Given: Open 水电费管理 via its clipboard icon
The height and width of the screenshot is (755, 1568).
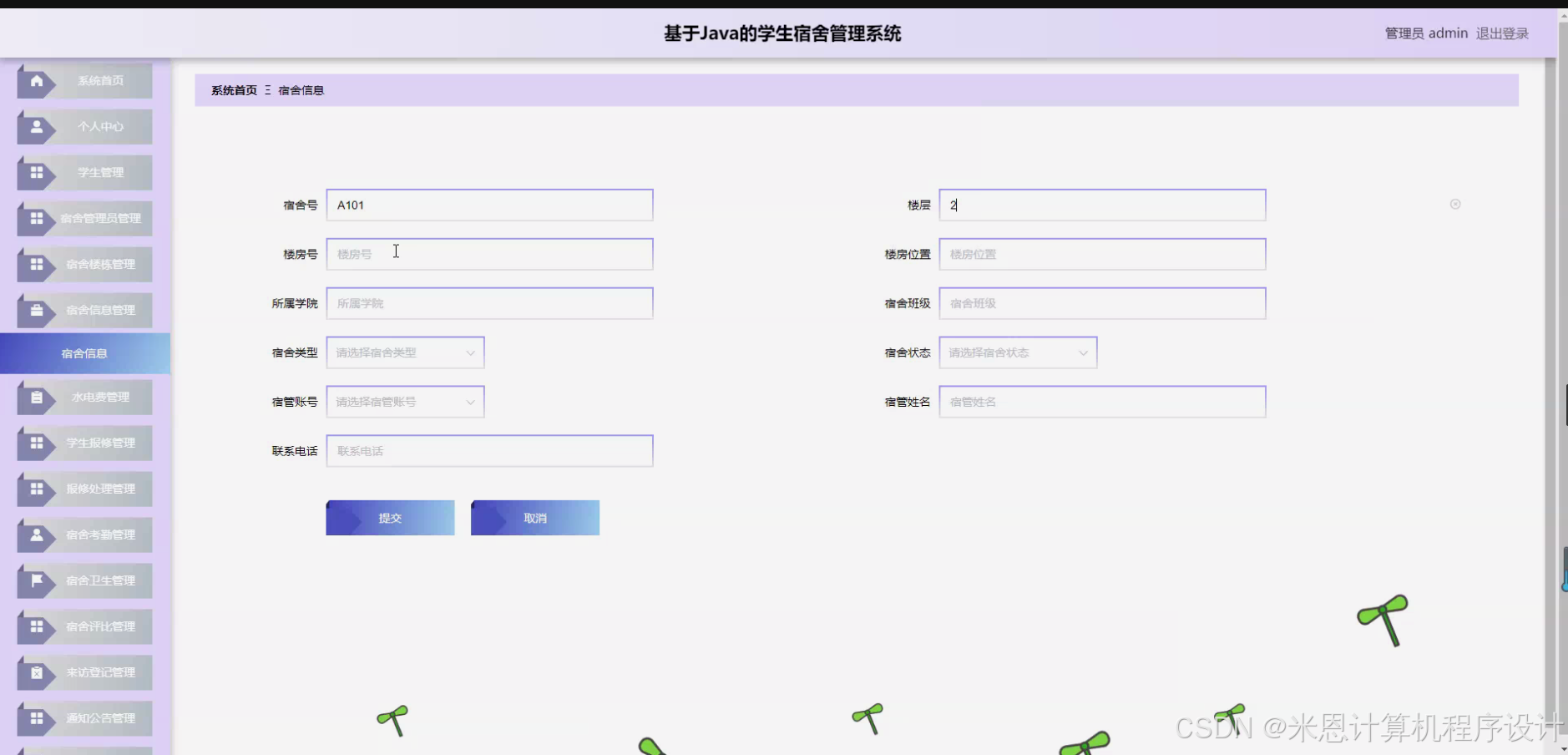Looking at the screenshot, I should click(36, 398).
